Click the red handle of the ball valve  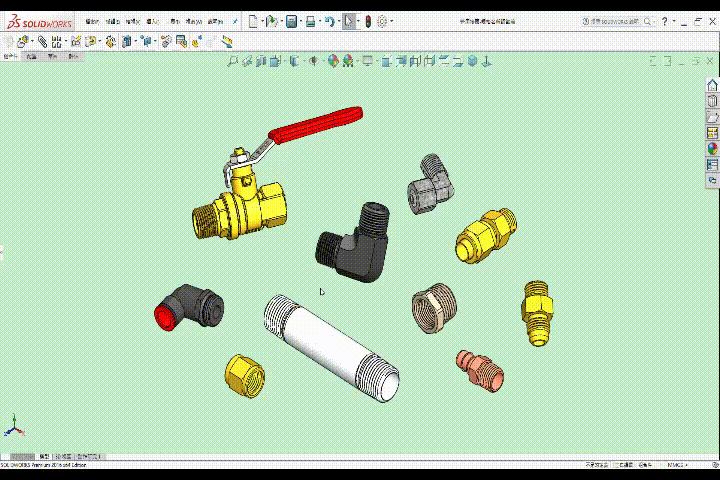pos(316,124)
